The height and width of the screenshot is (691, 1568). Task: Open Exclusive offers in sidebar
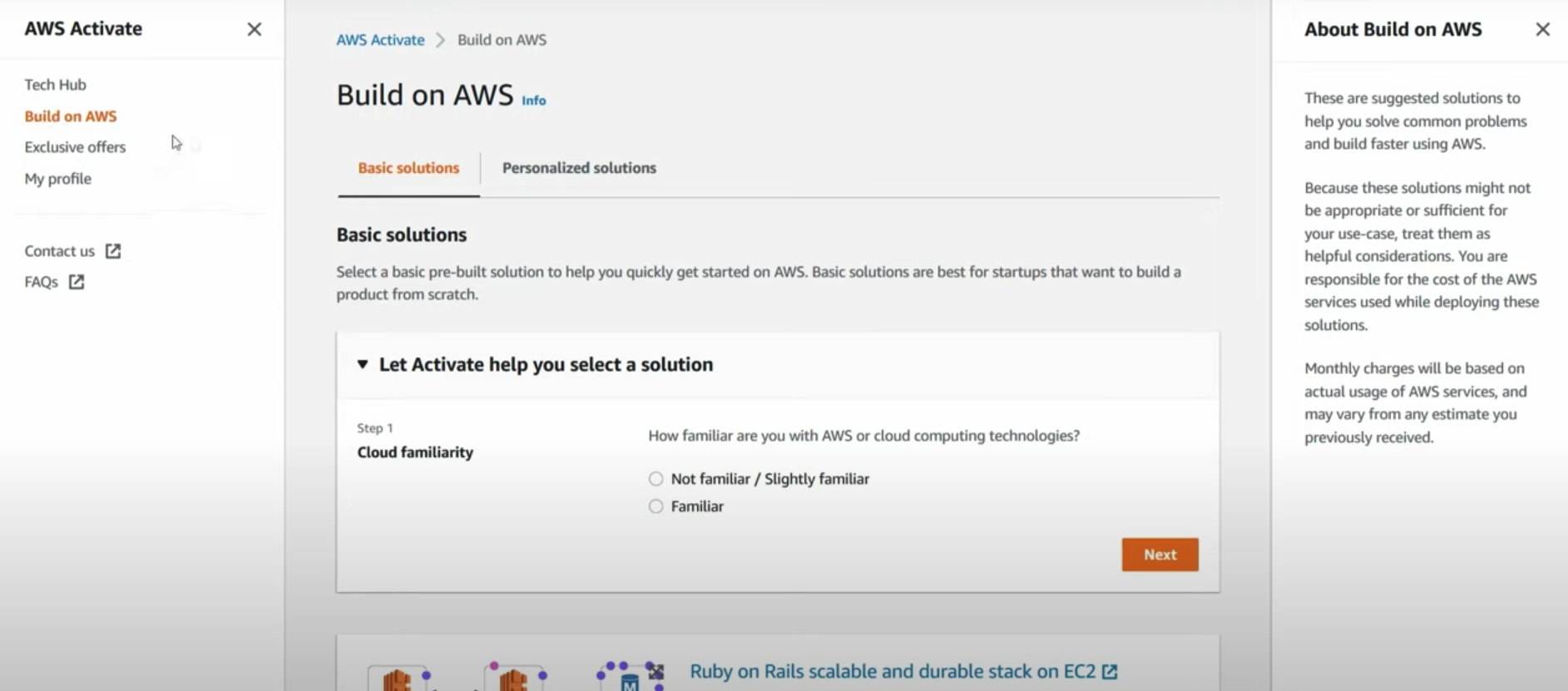(x=75, y=147)
